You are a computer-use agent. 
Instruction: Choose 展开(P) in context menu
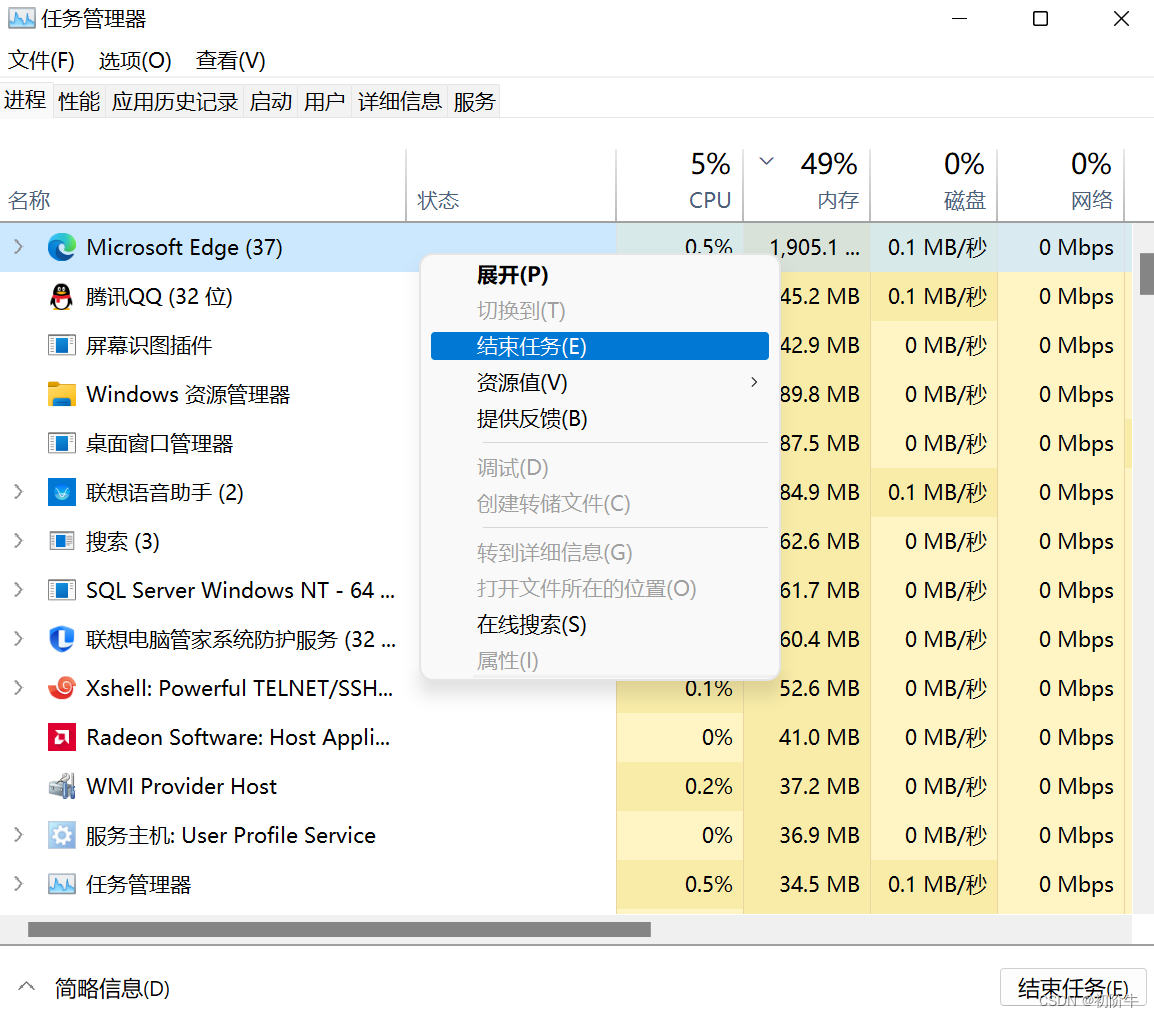tap(599, 275)
